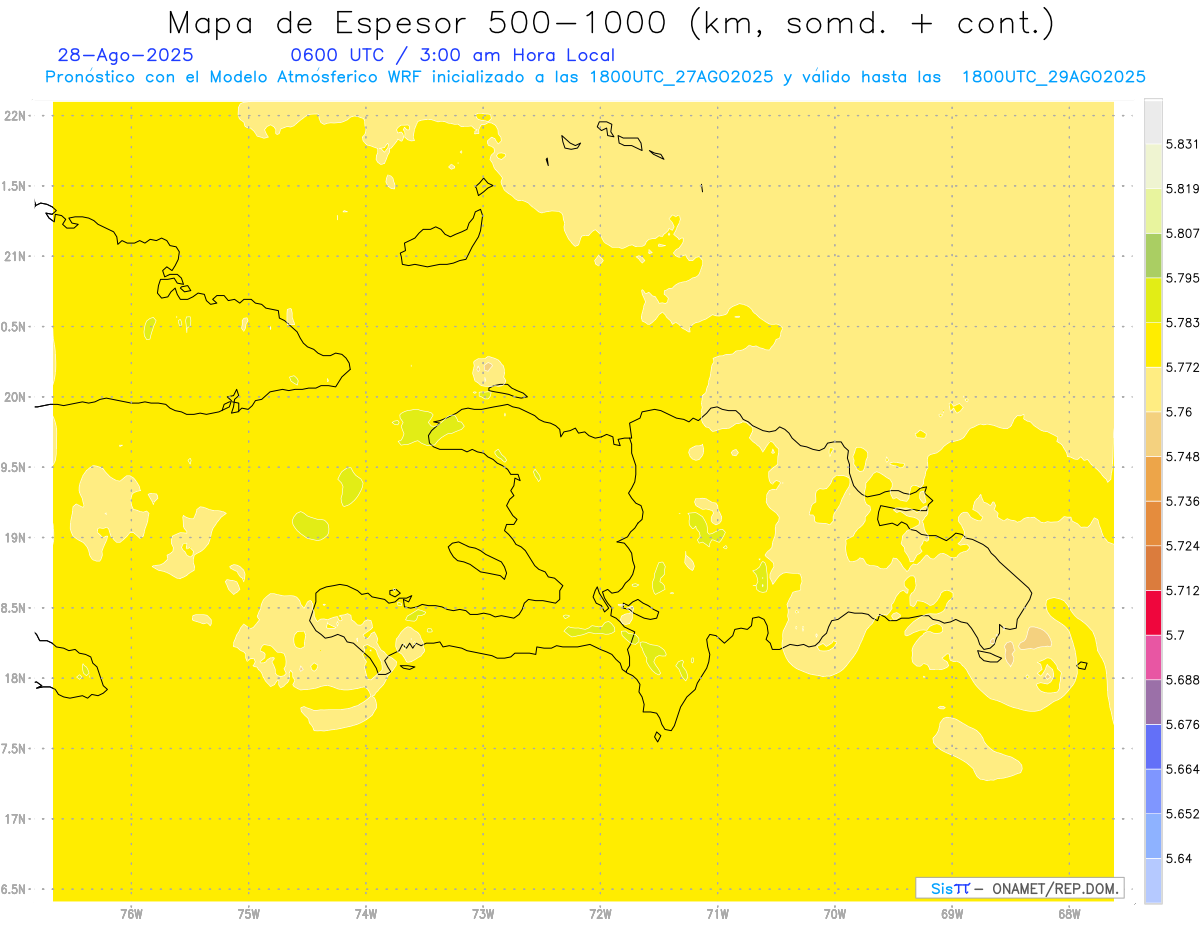Viewport: 1200px width, 927px height.
Task: Click the 71W longitude axis label
Action: (717, 913)
